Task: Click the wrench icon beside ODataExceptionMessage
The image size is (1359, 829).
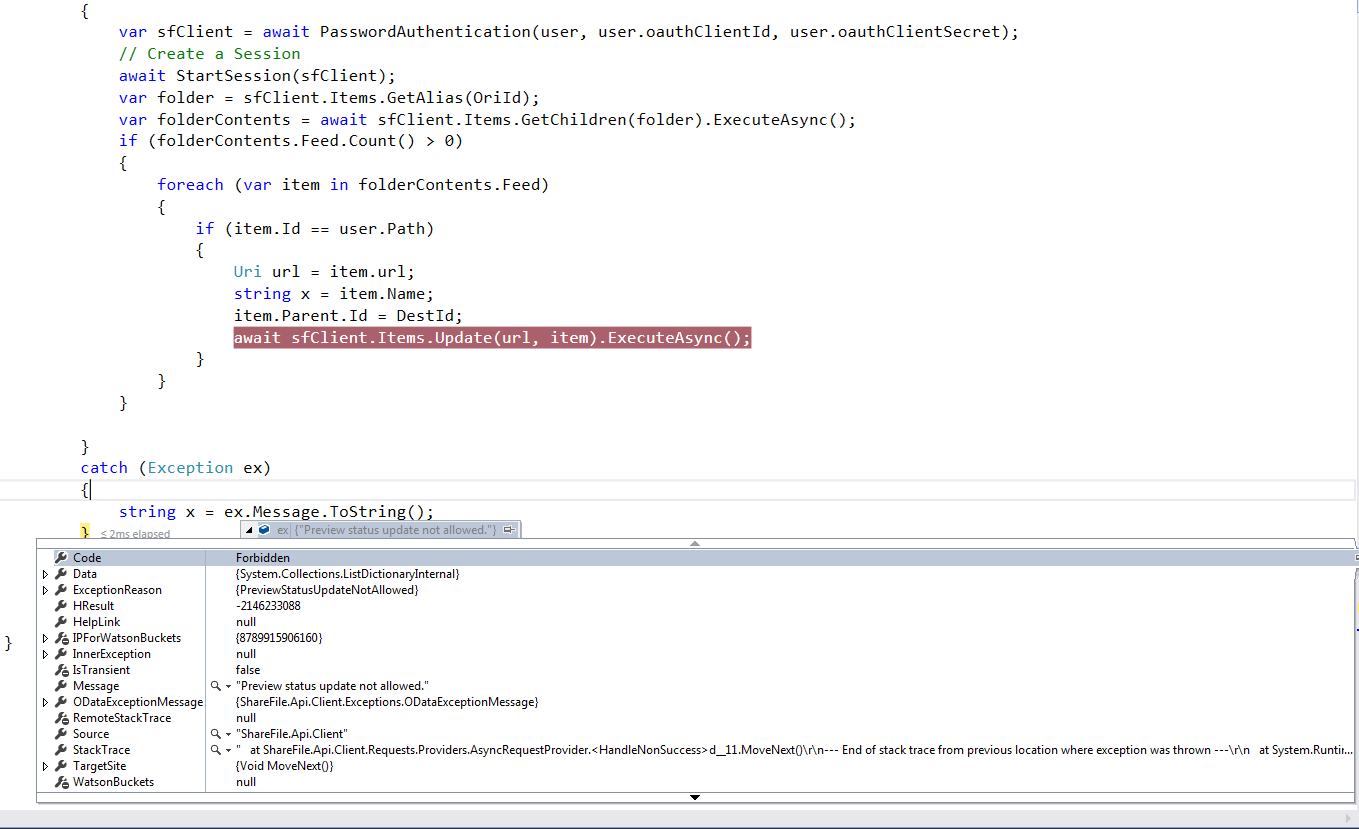Action: click(x=61, y=702)
